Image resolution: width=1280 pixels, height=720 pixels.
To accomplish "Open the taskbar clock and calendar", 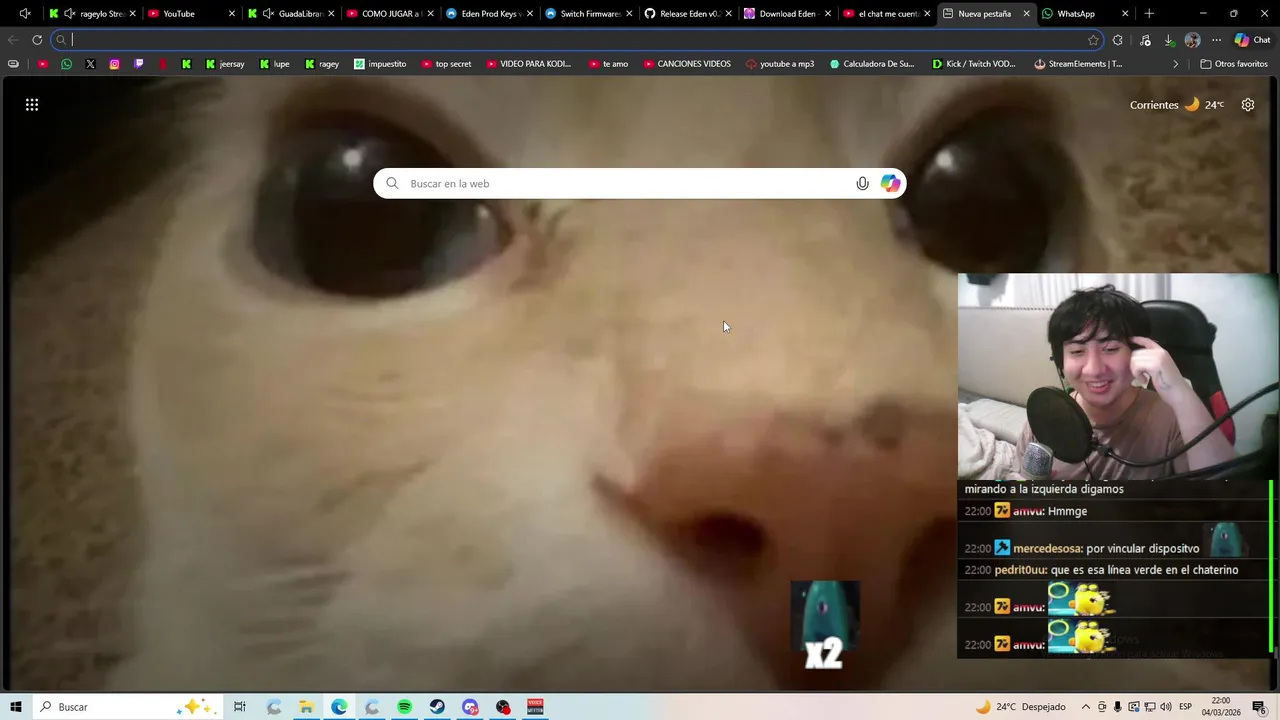I will (1221, 707).
